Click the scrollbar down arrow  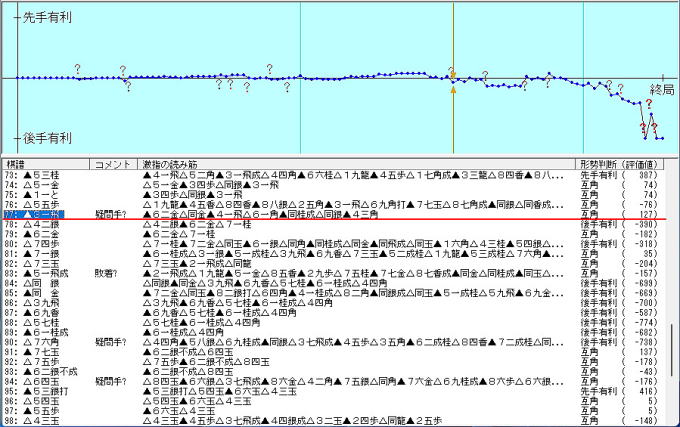tap(674, 421)
